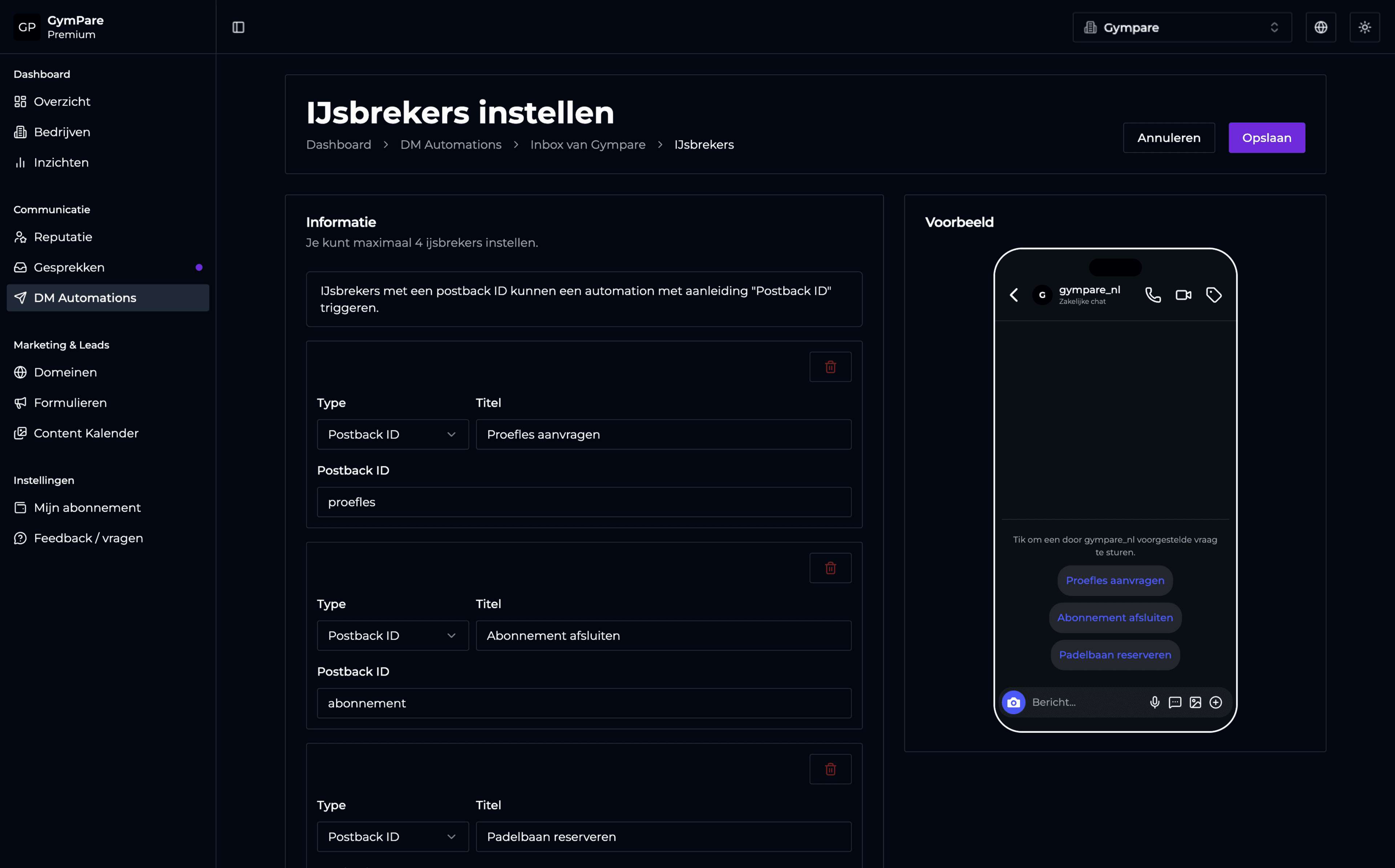Viewport: 1395px width, 868px height.
Task: Tap Abonnement afsluiten suggestion in preview
Action: click(x=1115, y=618)
